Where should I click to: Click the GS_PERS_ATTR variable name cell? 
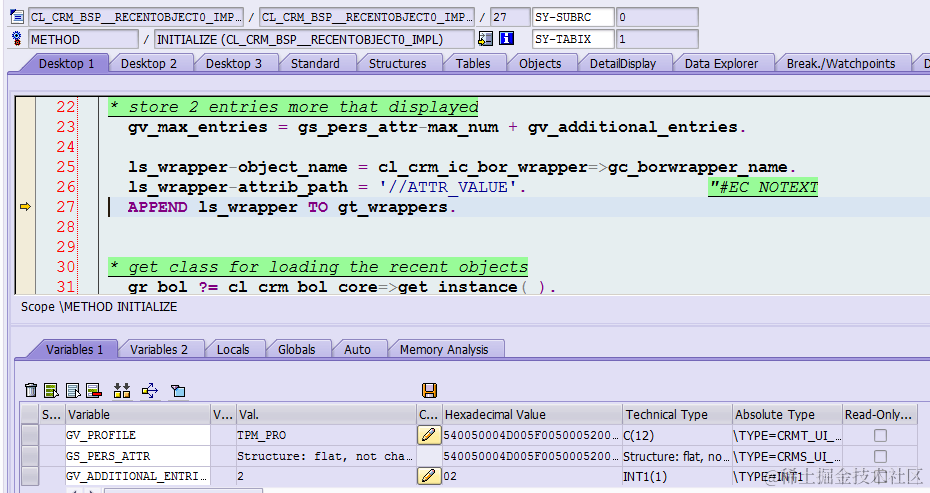138,456
